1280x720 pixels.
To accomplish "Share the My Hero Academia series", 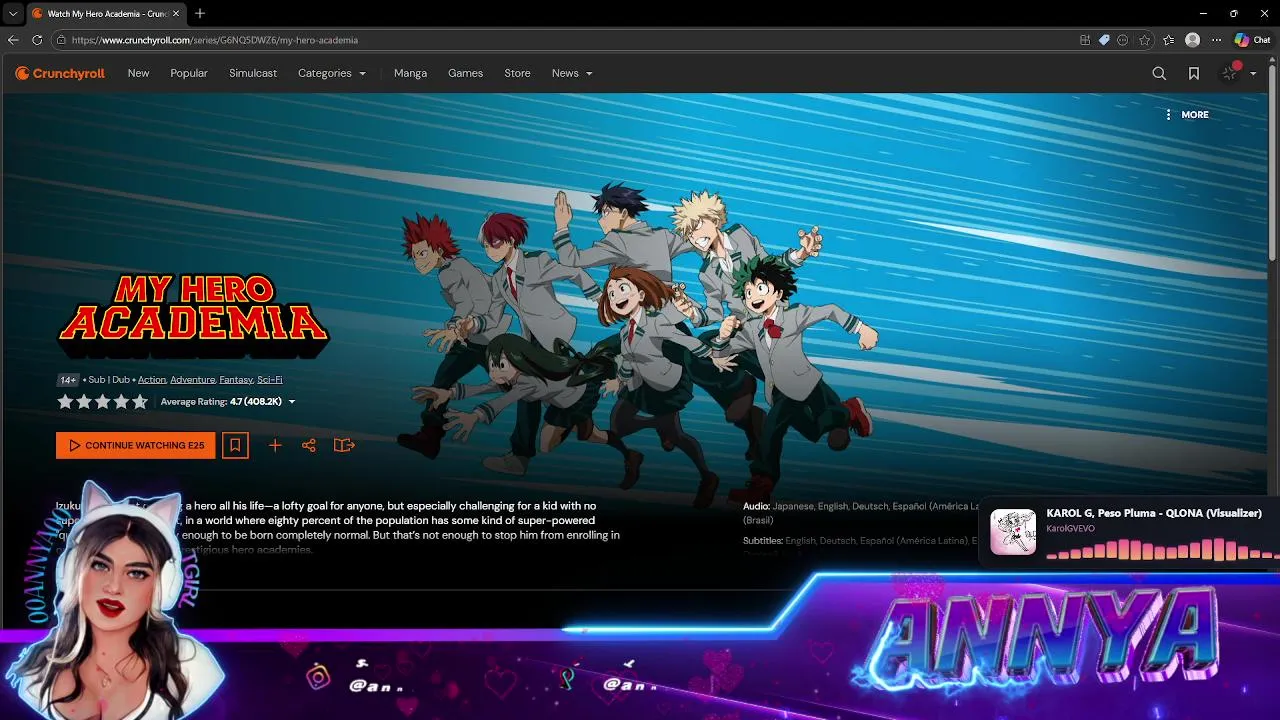I will 309,446.
